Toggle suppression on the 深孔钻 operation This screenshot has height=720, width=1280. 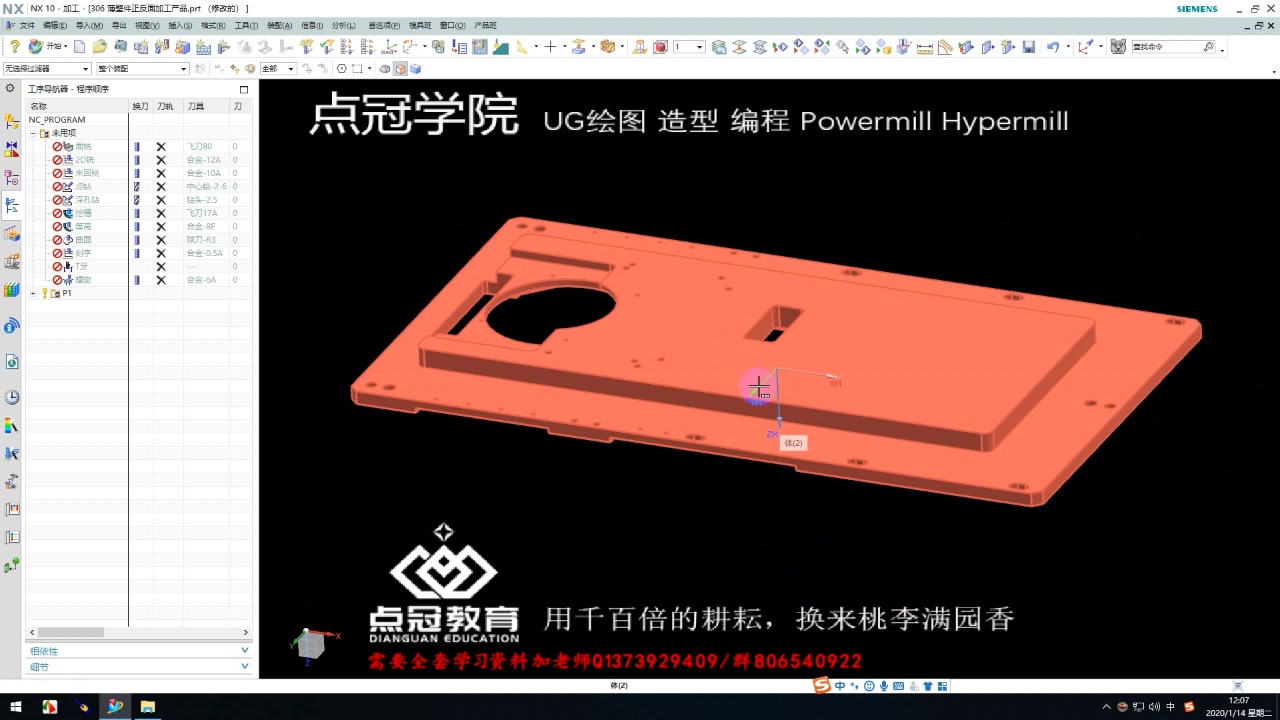tap(57, 199)
